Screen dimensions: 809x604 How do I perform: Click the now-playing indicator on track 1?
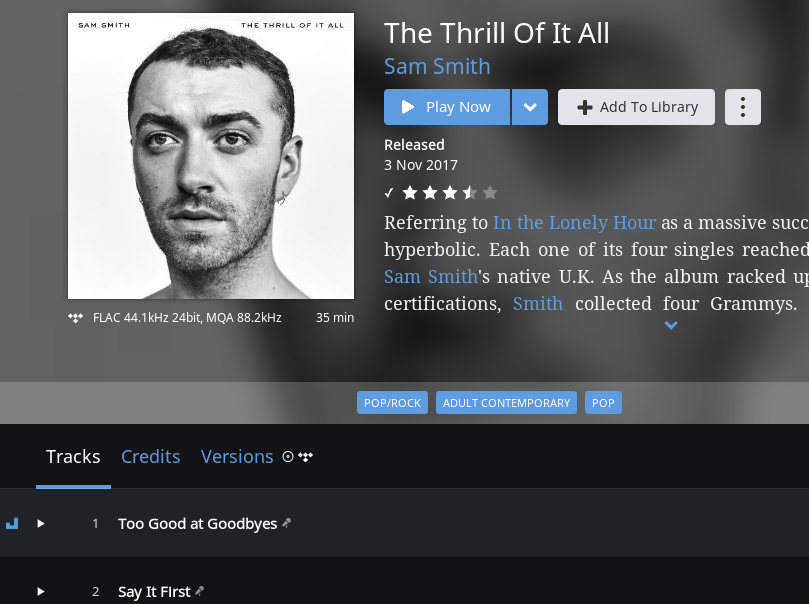pyautogui.click(x=12, y=524)
